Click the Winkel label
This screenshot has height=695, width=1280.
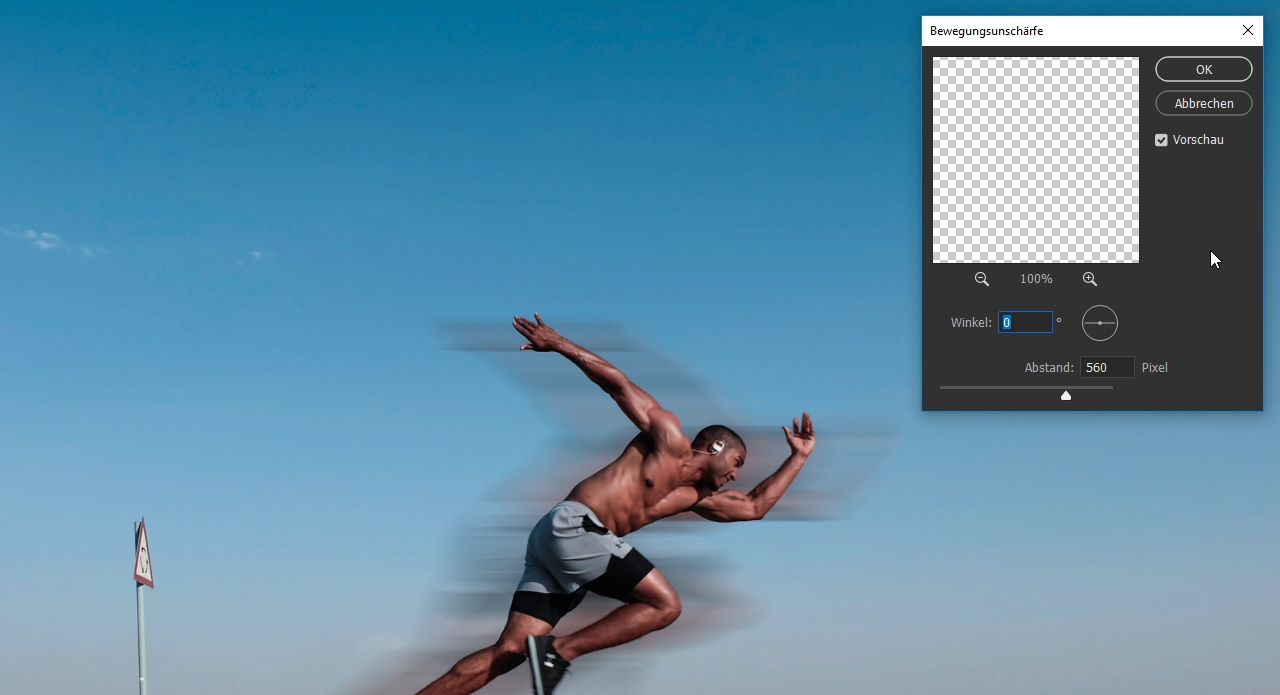pos(971,323)
